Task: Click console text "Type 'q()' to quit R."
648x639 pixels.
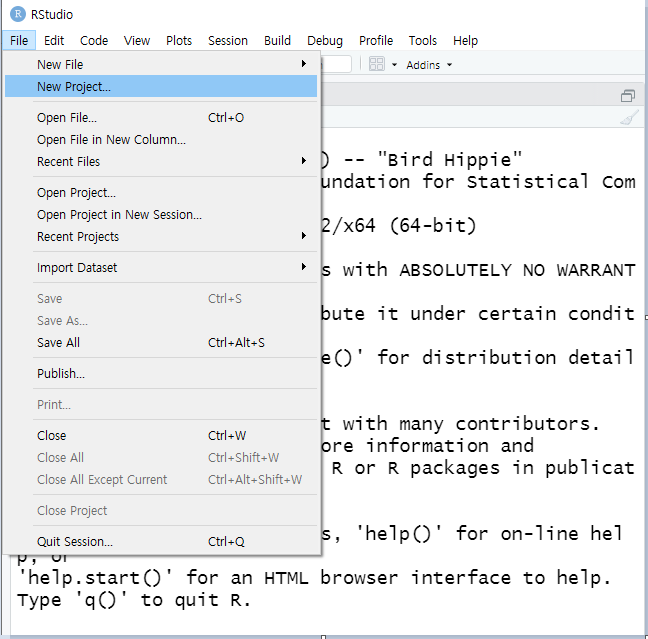Action: coord(133,600)
